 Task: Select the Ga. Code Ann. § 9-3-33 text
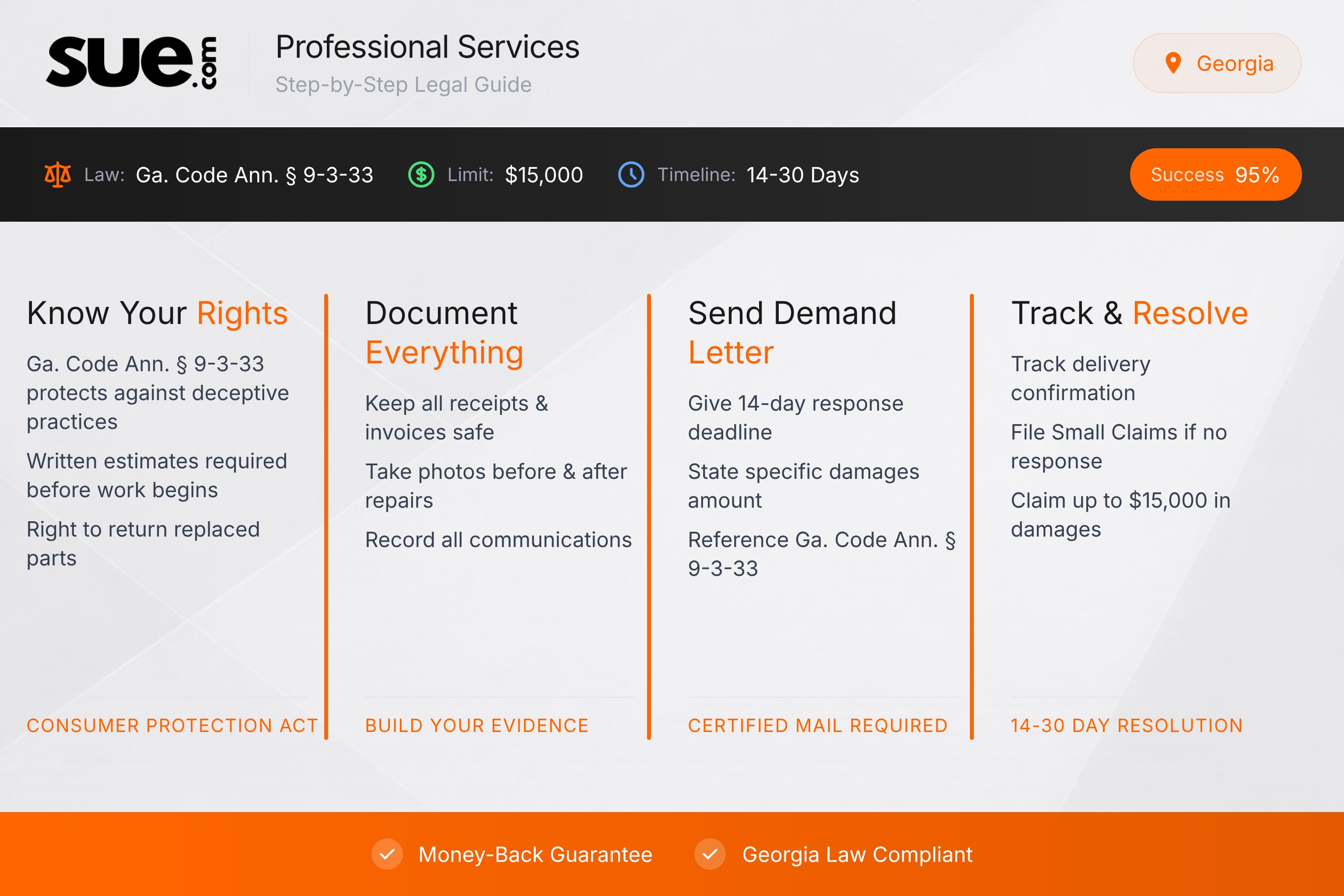click(x=254, y=175)
